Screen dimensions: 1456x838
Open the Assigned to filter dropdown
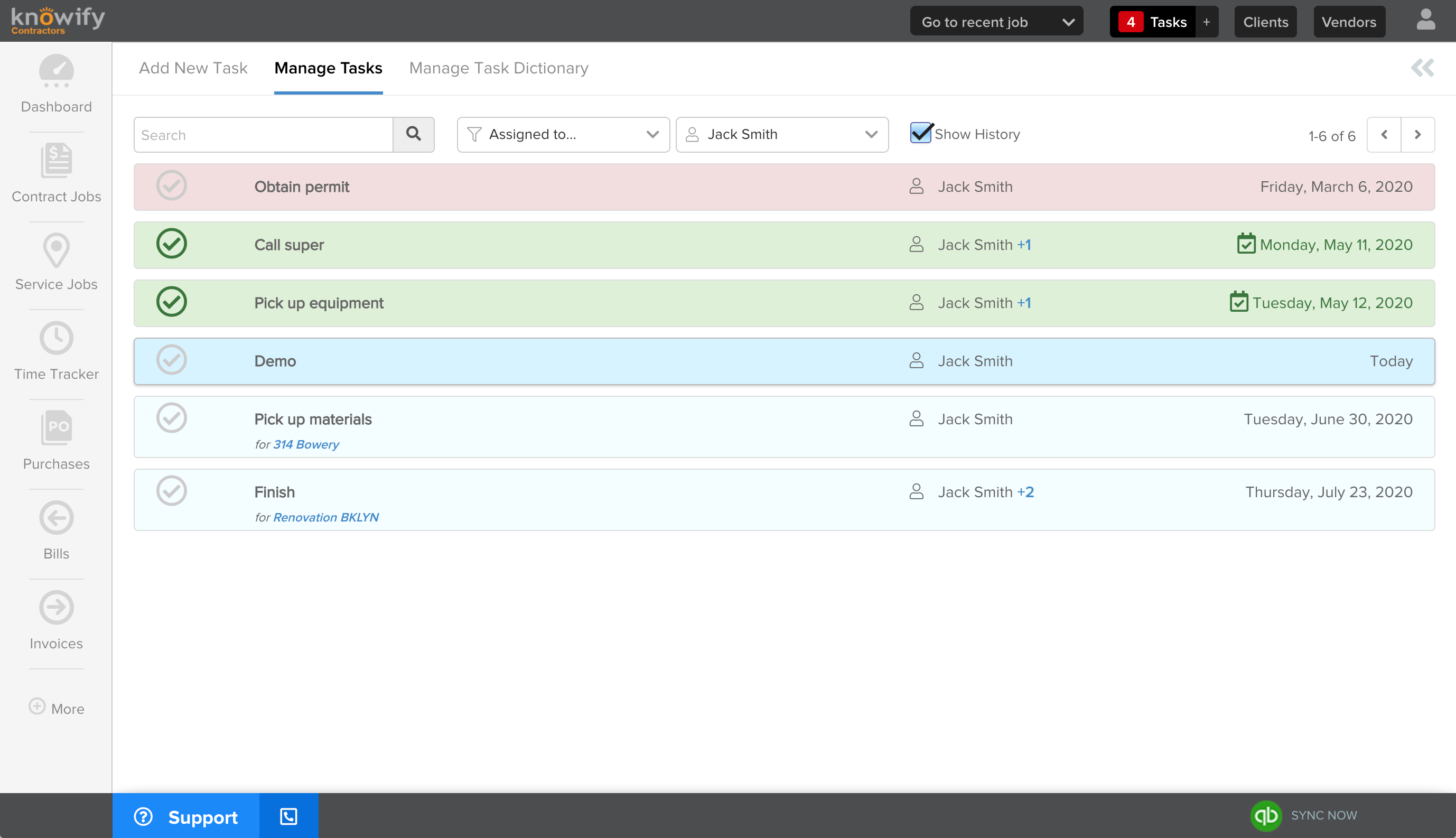[x=563, y=135]
